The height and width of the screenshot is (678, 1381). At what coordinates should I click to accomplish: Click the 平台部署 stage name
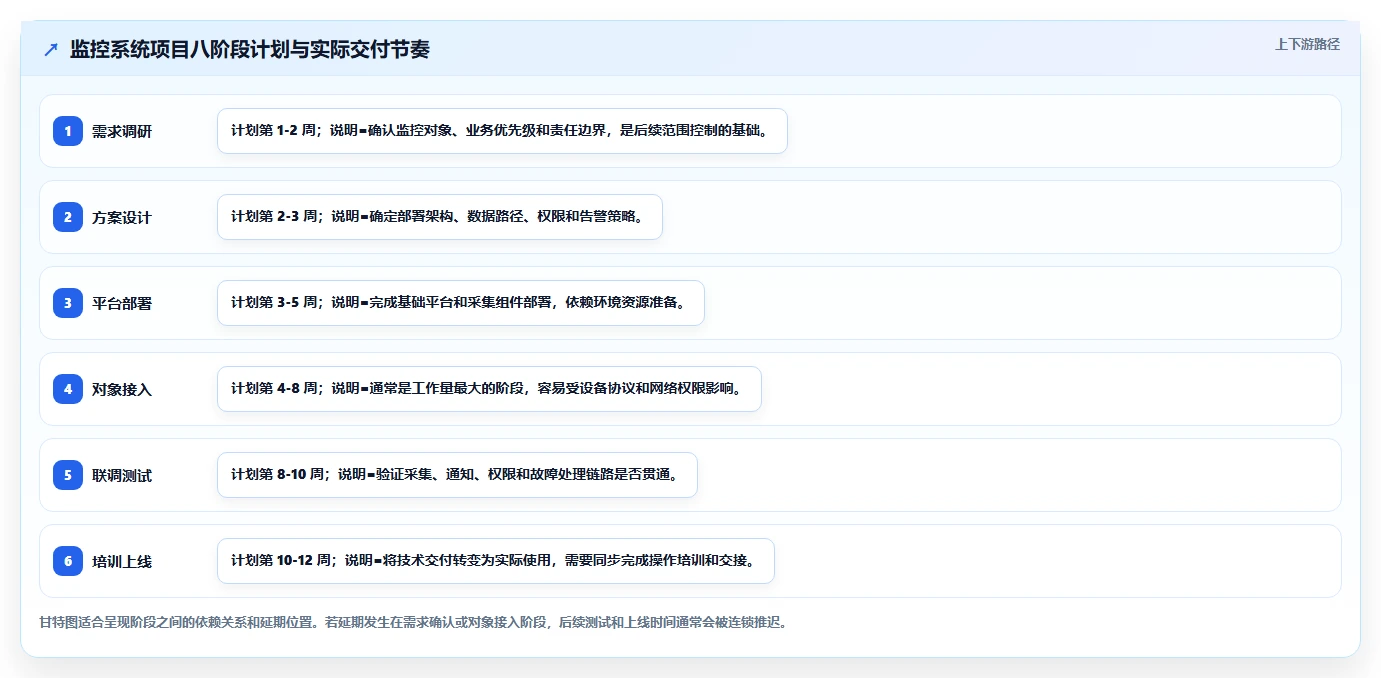click(122, 303)
